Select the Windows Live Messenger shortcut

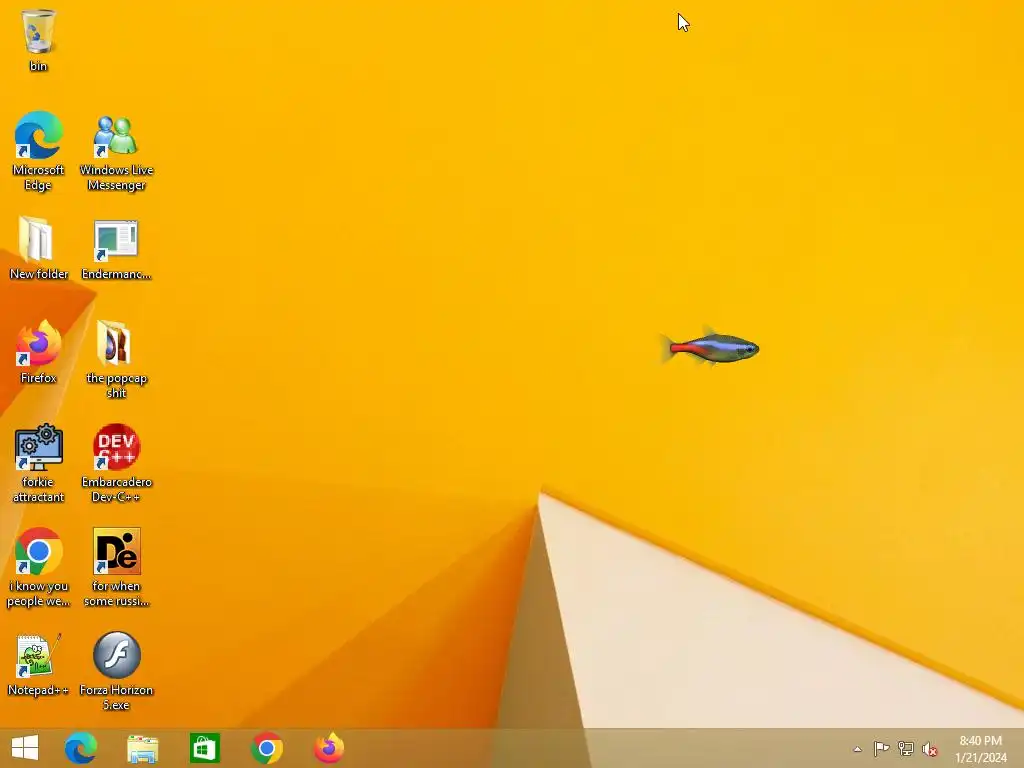pos(116,151)
